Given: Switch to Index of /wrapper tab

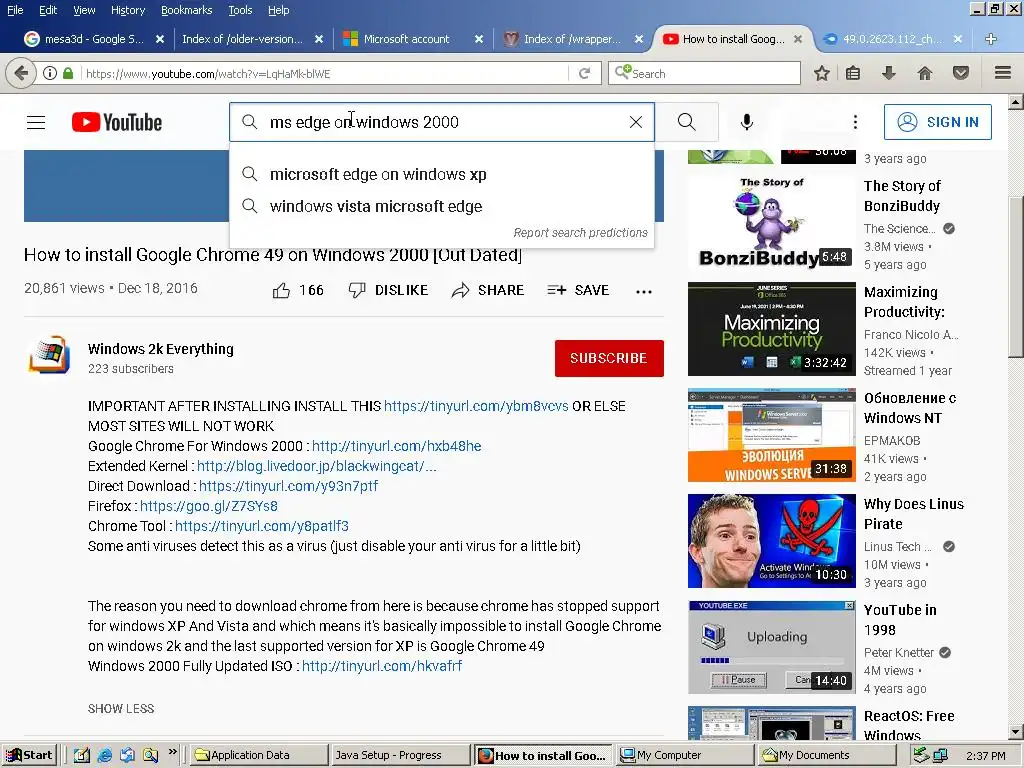Looking at the screenshot, I should (572, 39).
